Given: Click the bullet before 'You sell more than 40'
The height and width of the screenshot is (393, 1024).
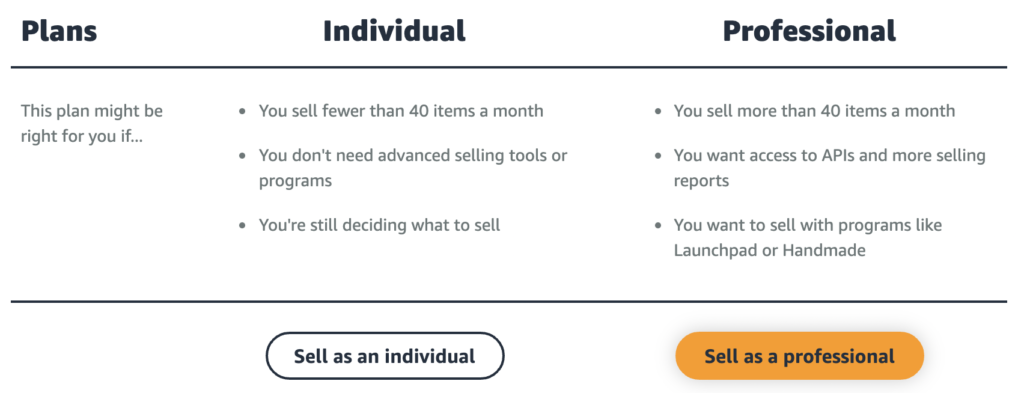Looking at the screenshot, I should 658,112.
